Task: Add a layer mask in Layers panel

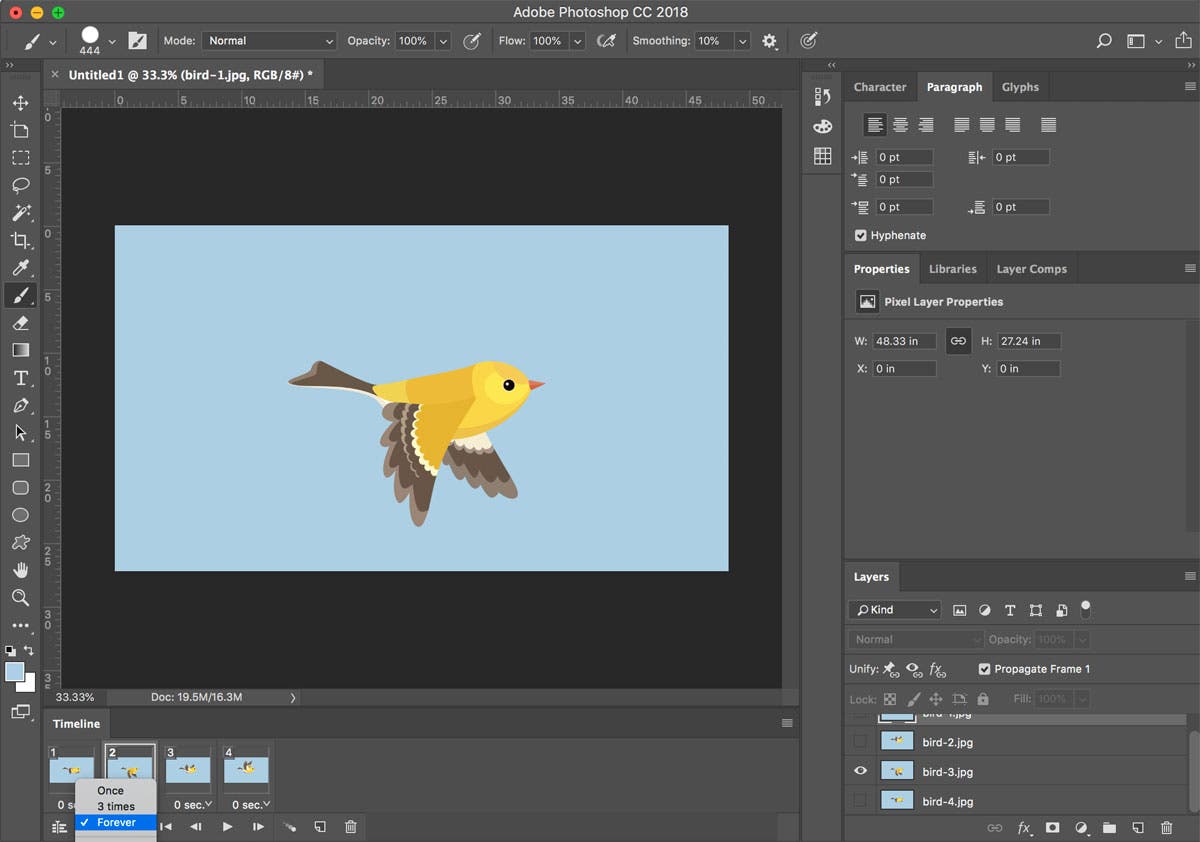Action: pyautogui.click(x=1052, y=828)
